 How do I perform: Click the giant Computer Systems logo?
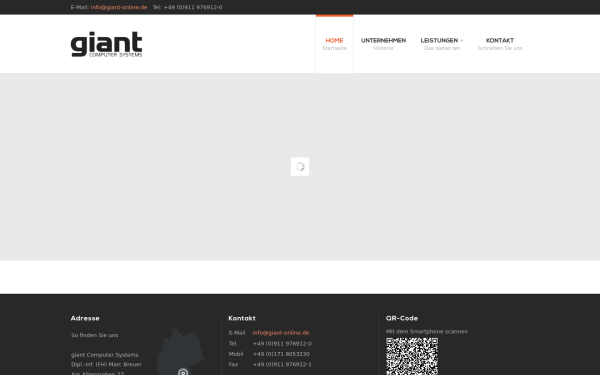point(106,44)
